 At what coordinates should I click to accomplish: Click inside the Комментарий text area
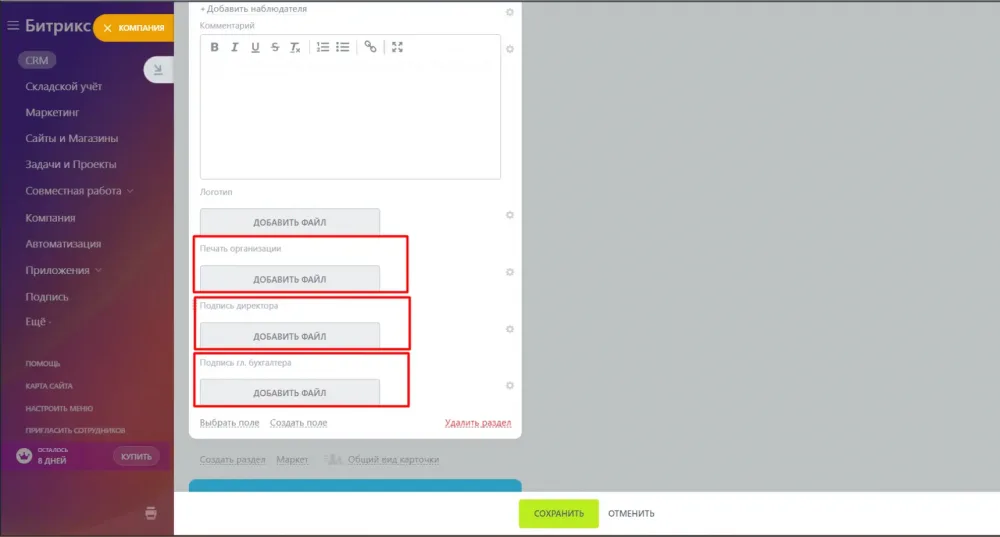click(350, 119)
